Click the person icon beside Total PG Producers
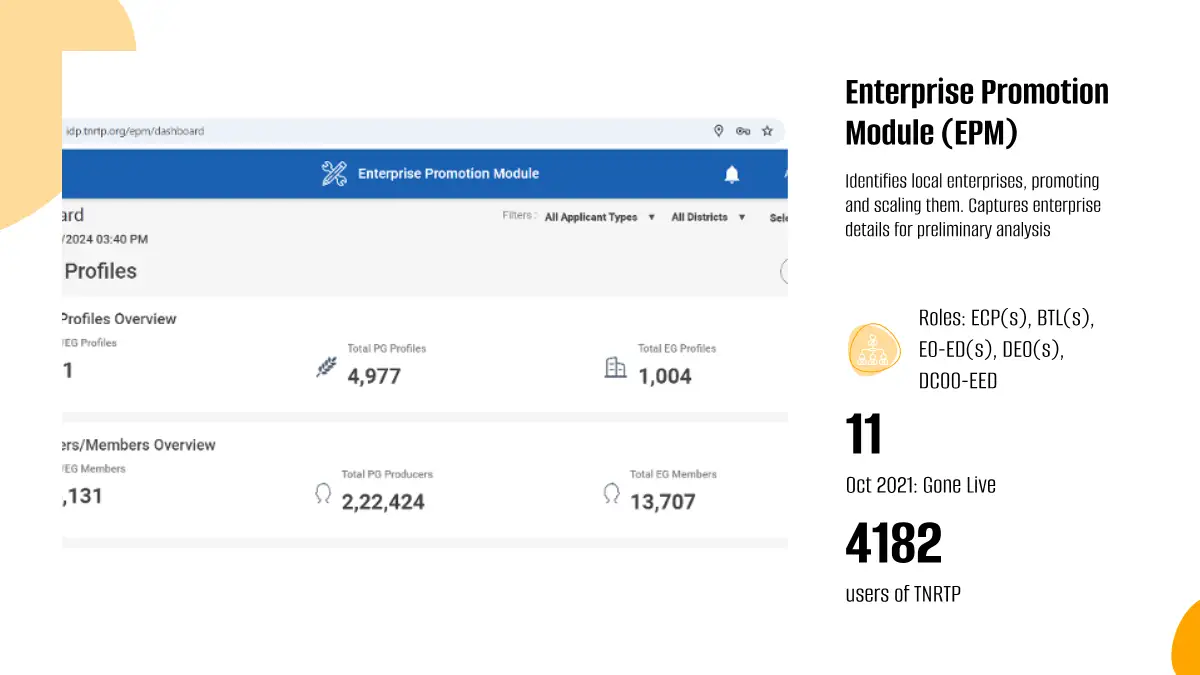The image size is (1200, 675). coord(323,493)
